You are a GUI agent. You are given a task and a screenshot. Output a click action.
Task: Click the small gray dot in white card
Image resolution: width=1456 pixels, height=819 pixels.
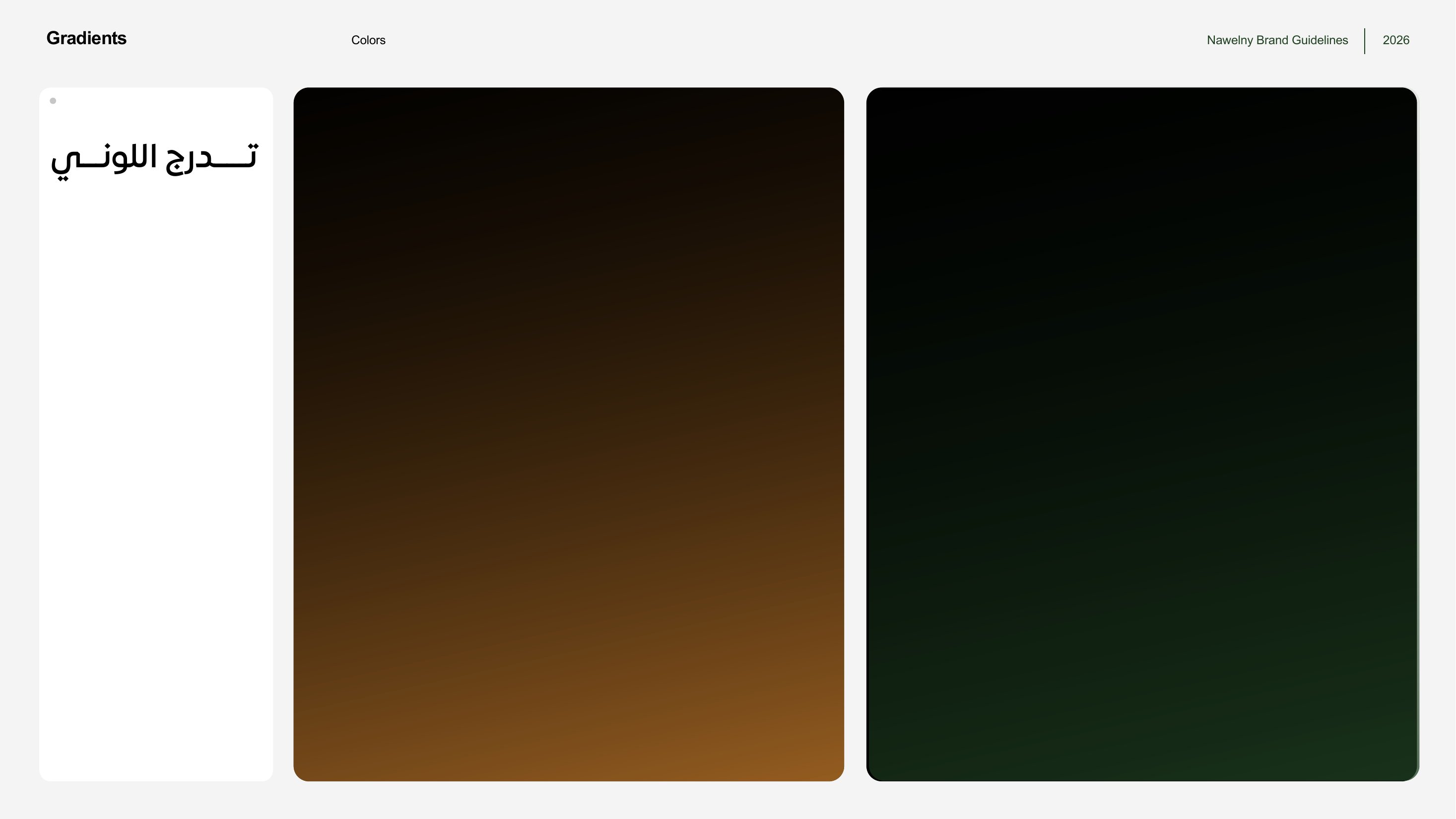53,101
